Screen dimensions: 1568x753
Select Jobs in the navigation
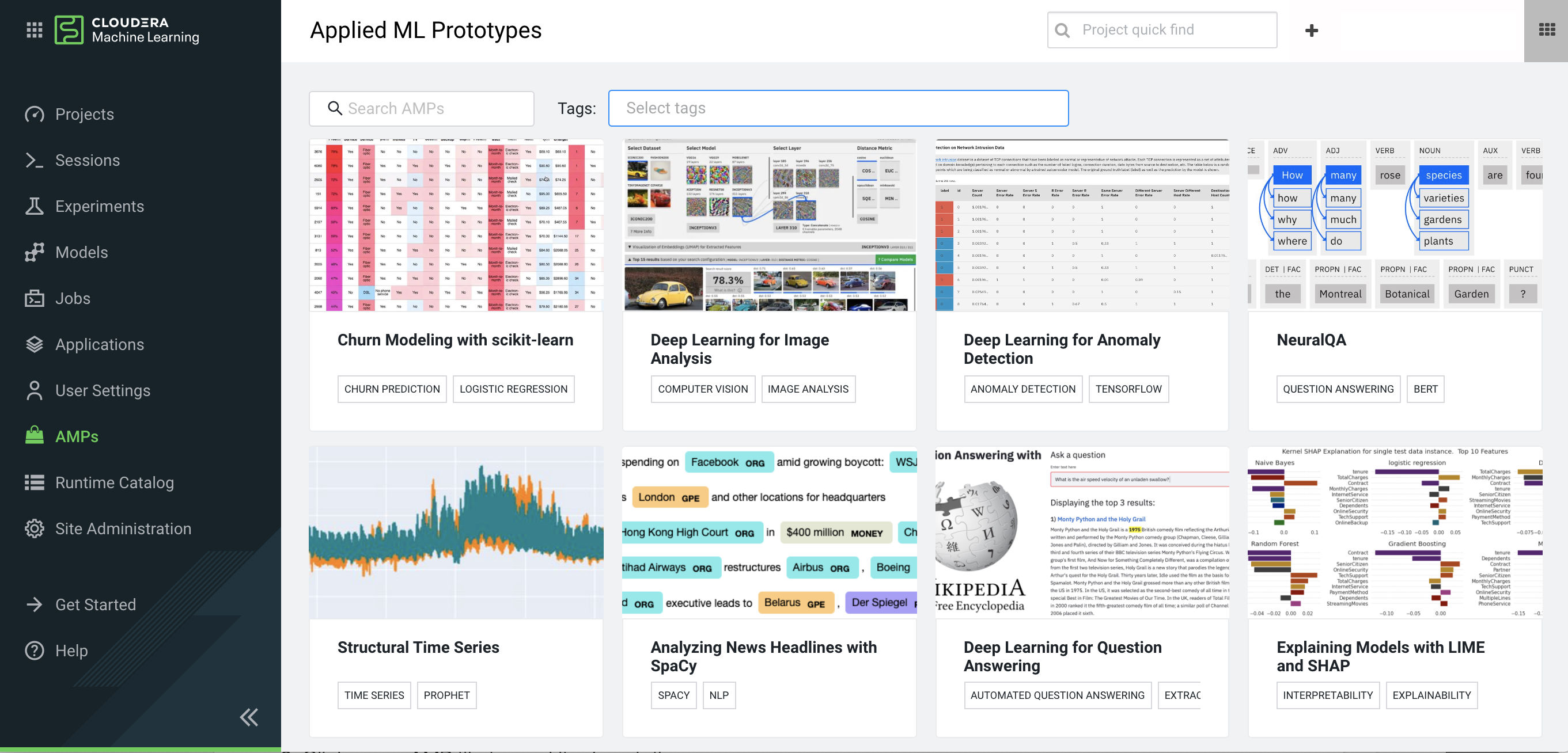click(x=73, y=298)
